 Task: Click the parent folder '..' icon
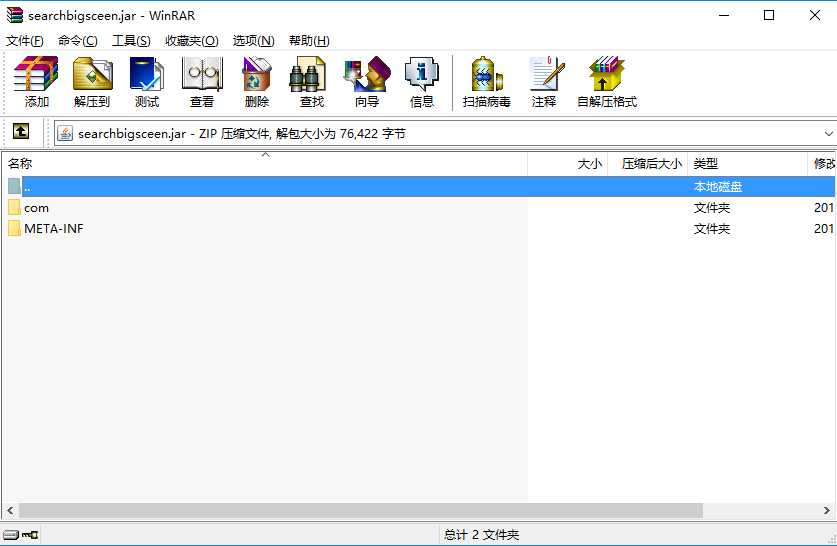click(14, 186)
